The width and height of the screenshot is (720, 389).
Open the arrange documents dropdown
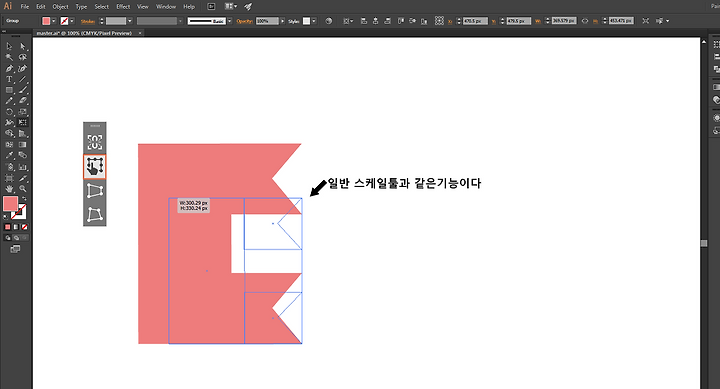click(231, 6)
